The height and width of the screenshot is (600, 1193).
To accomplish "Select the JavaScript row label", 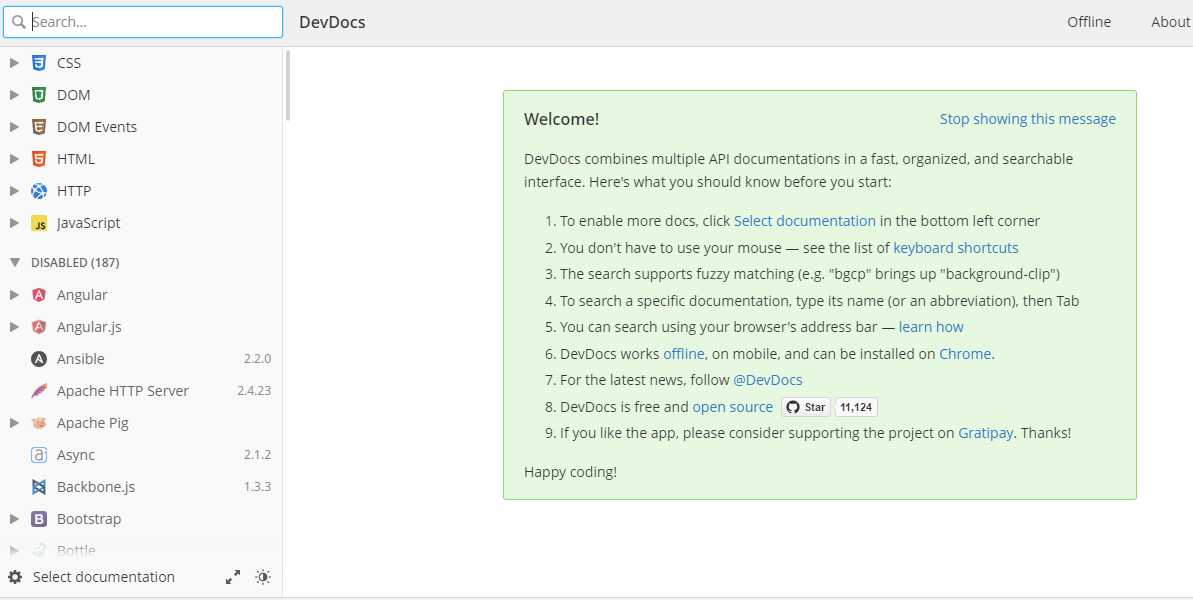I will point(89,223).
